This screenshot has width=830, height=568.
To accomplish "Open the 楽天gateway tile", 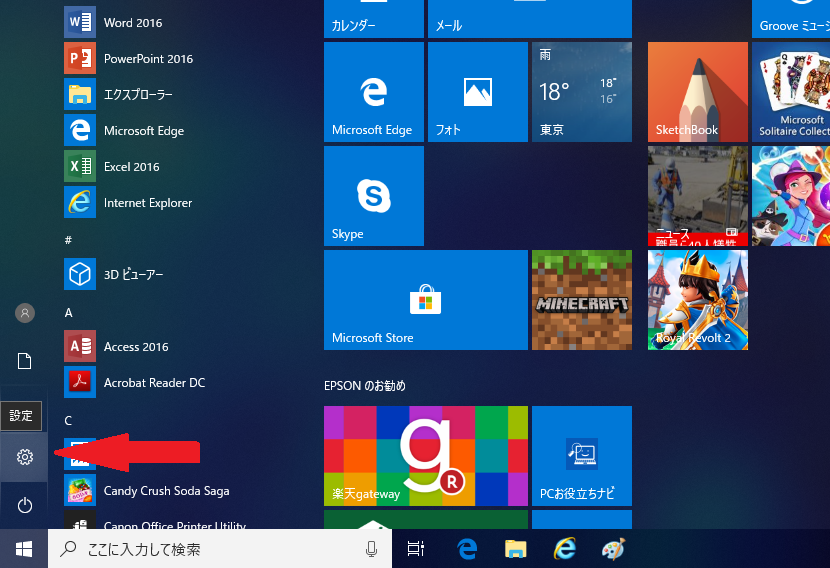I will pyautogui.click(x=426, y=456).
